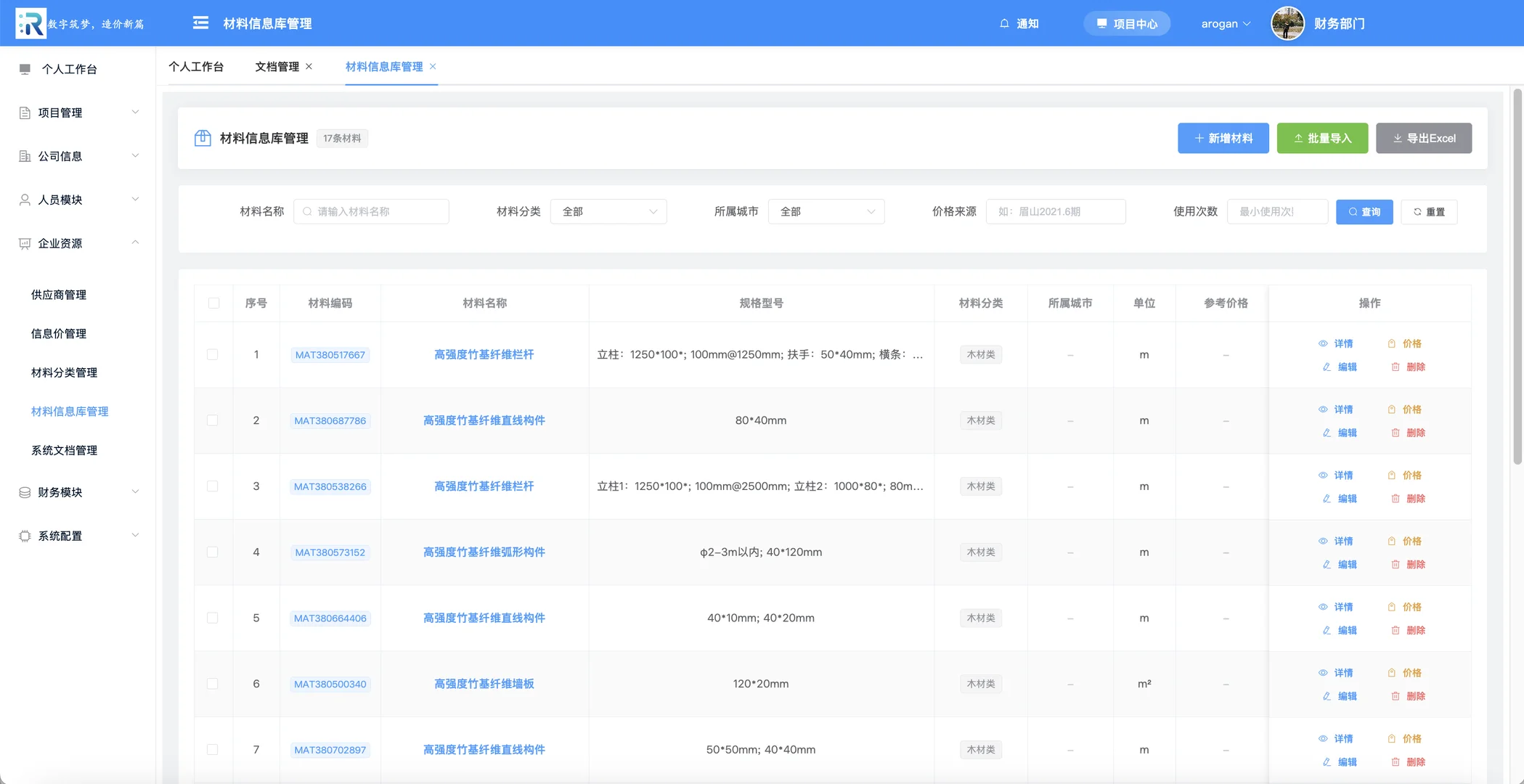Click the hamburger menu icon beside the title
Screen dimensions: 1524x784
200,23
